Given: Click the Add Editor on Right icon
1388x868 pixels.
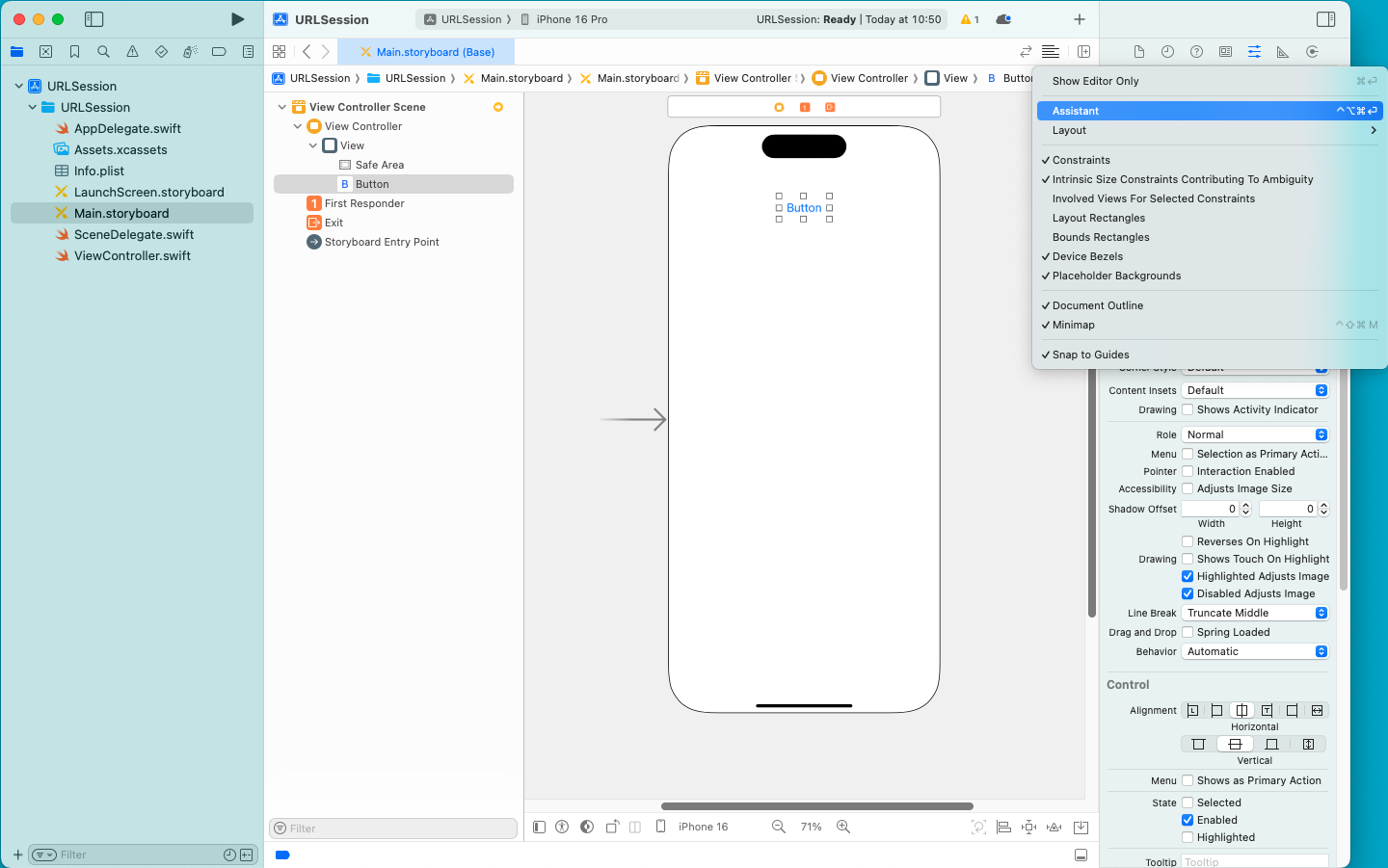Looking at the screenshot, I should pos(1083,52).
